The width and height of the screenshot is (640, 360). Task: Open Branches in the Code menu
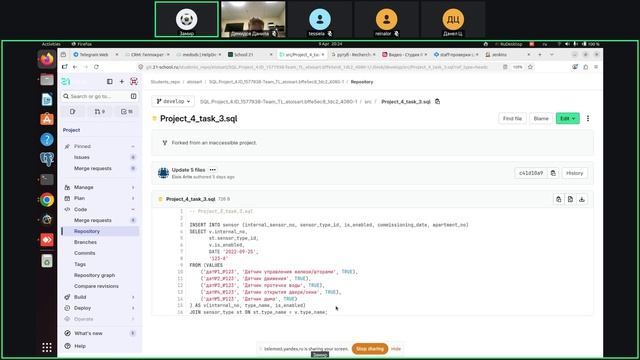click(85, 242)
